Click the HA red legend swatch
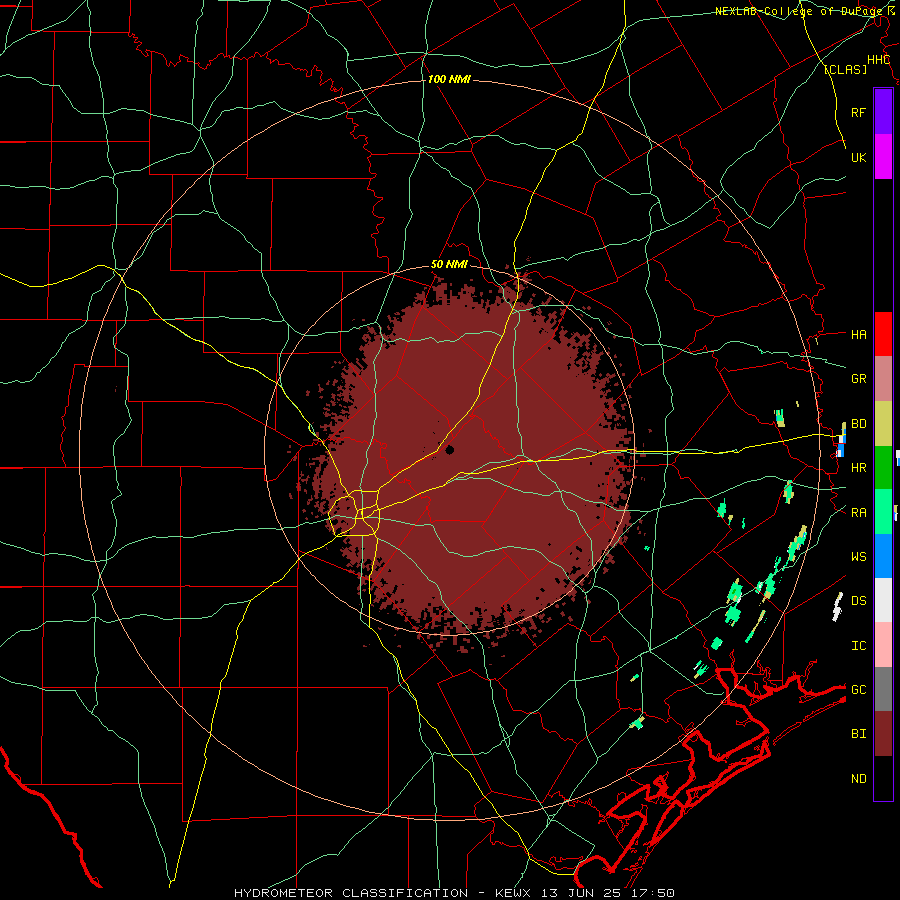The height and width of the screenshot is (900, 900). tap(883, 334)
